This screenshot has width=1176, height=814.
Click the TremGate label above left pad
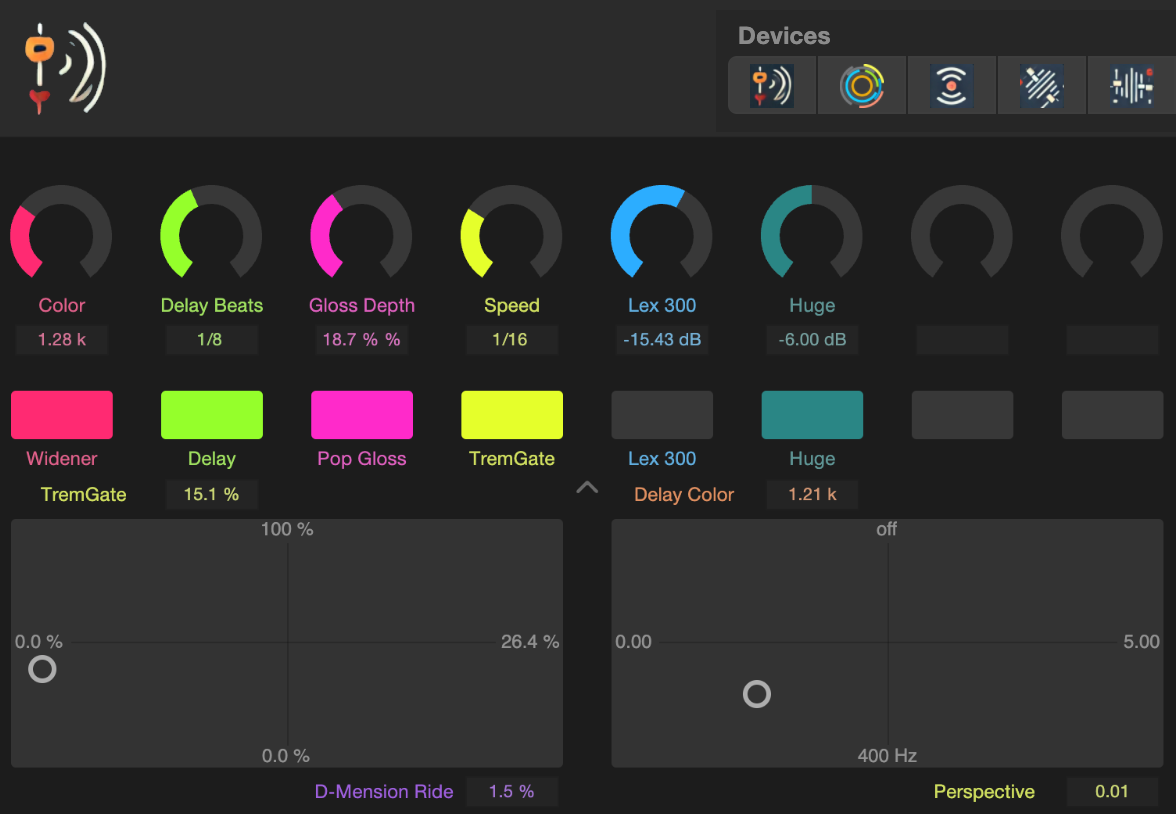point(83,494)
